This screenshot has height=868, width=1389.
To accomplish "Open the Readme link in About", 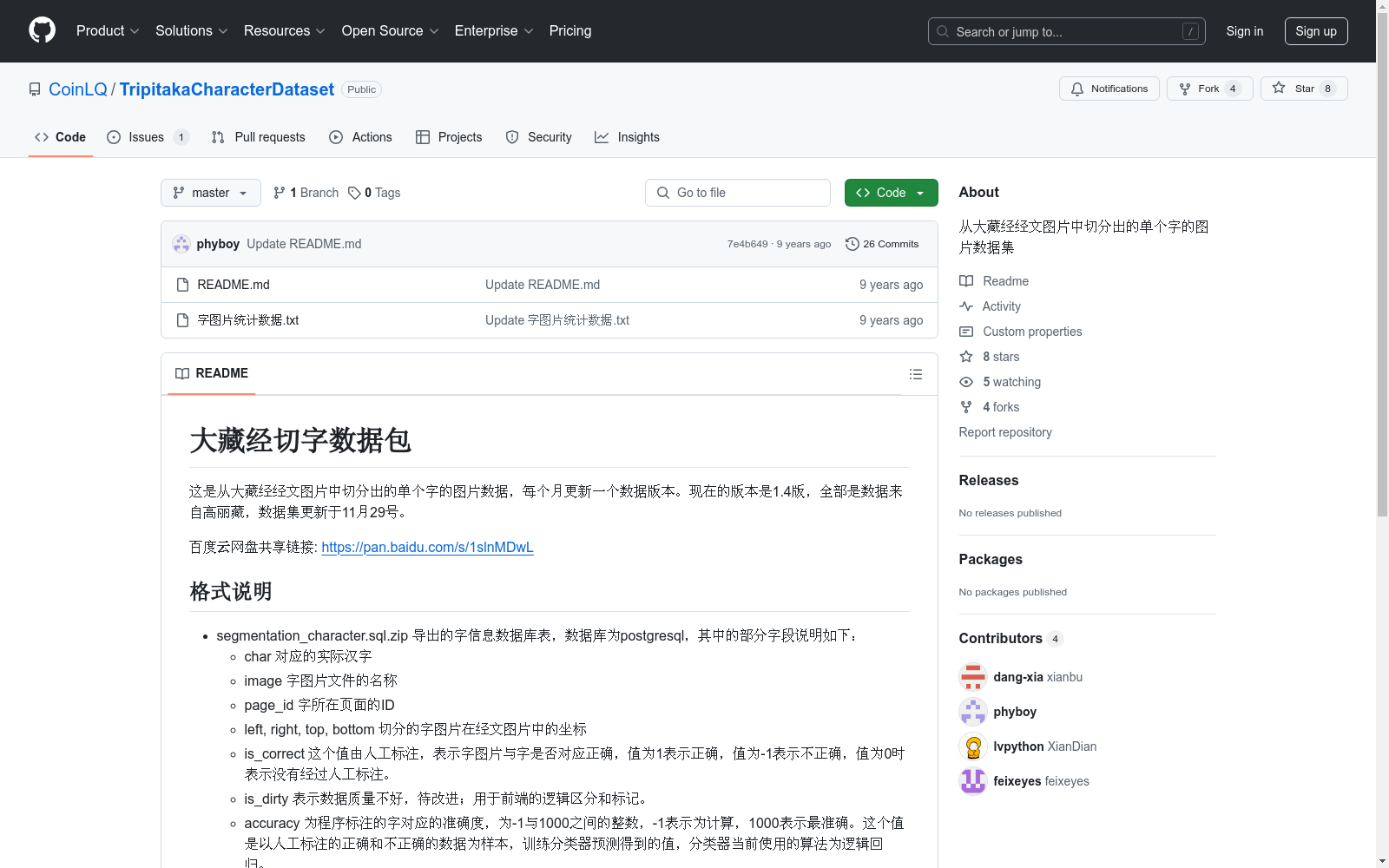I will tap(994, 281).
